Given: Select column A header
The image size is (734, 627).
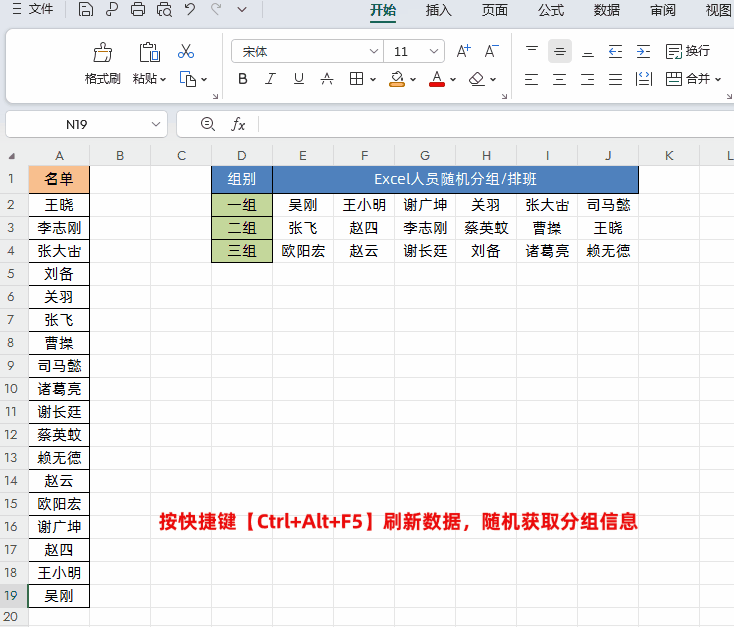Looking at the screenshot, I should [x=59, y=156].
